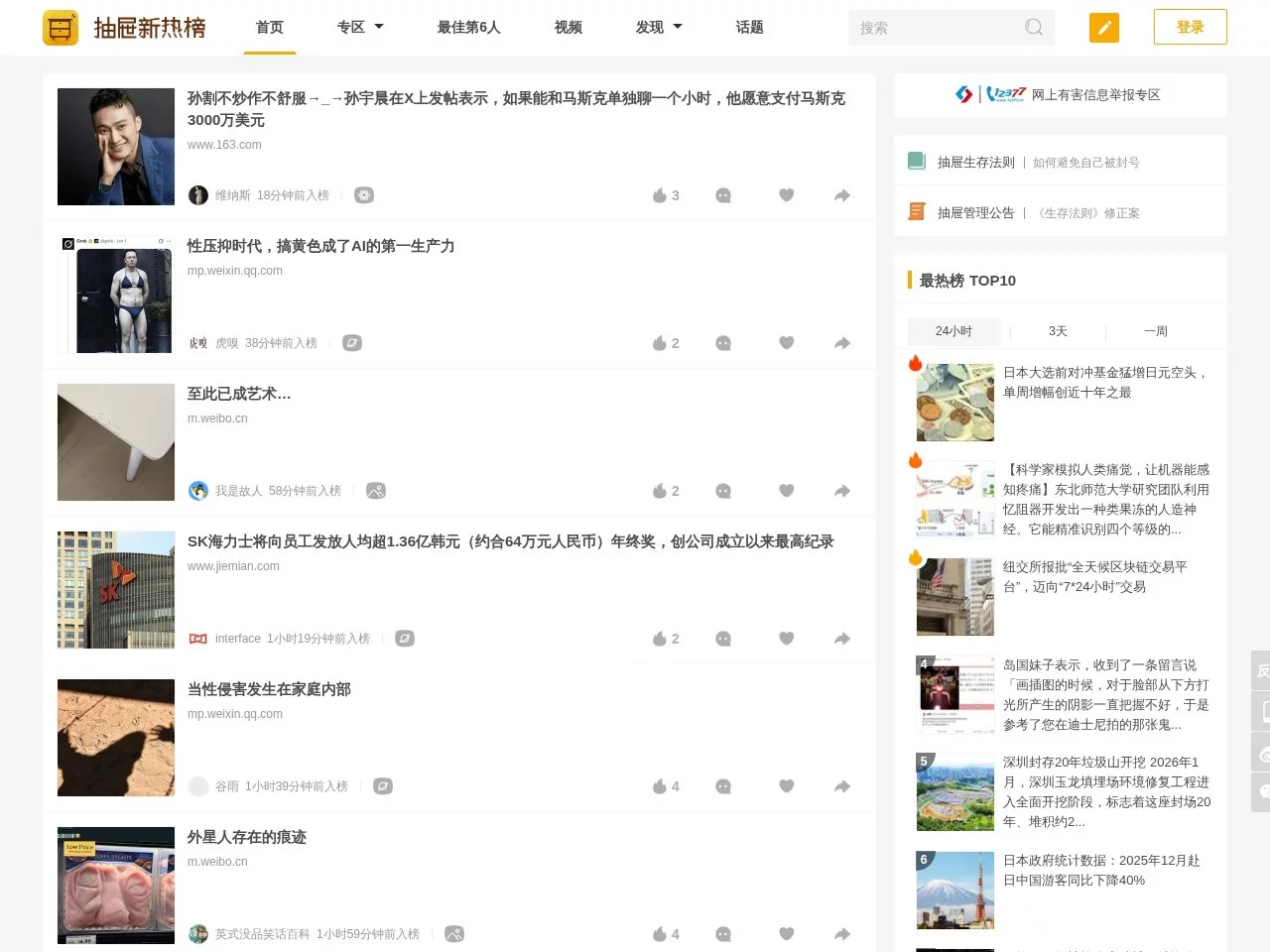This screenshot has width=1270, height=952.
Task: Open comments on the SK海力士 post
Action: tap(722, 638)
